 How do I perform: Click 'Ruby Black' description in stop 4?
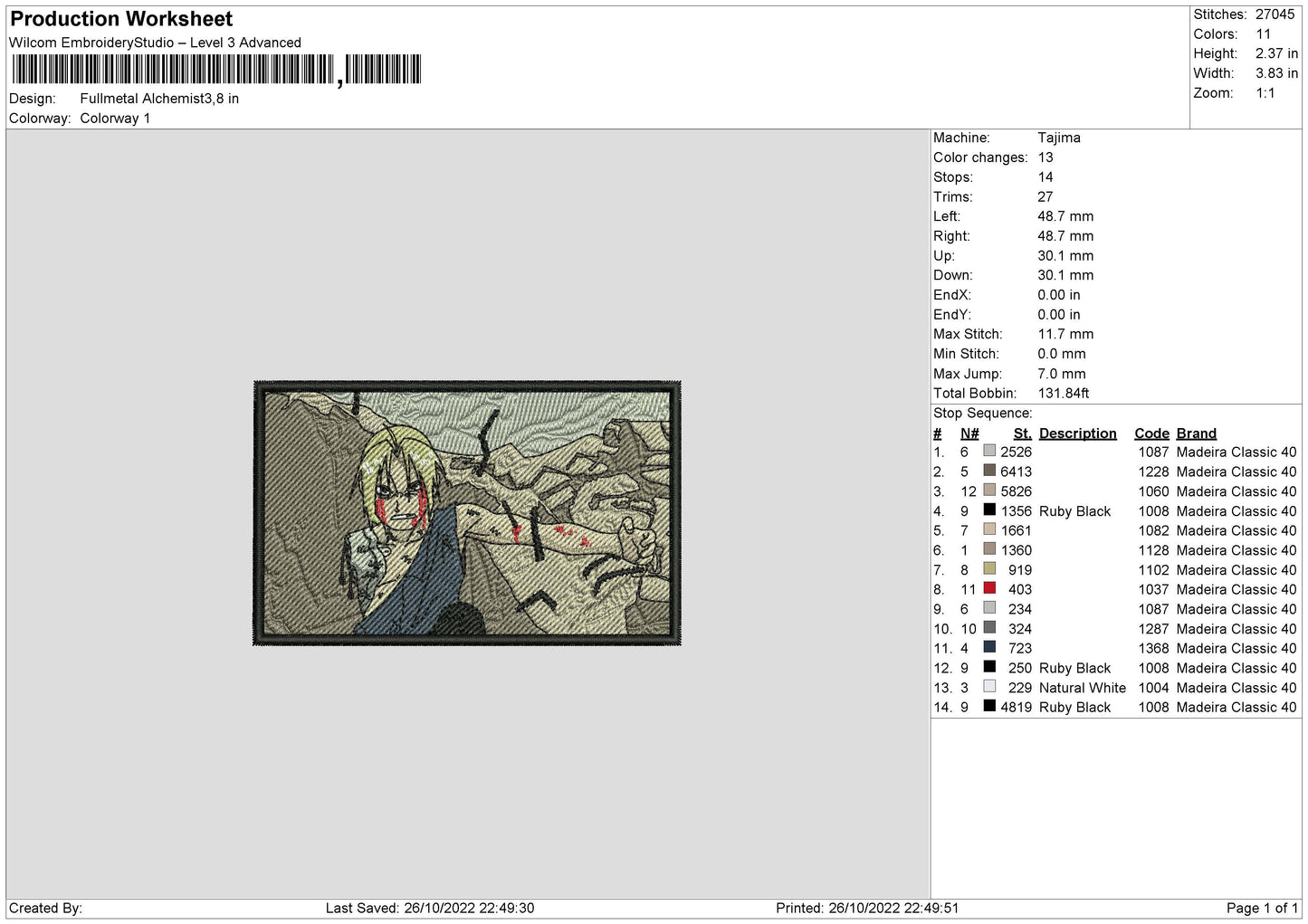pos(1074,511)
